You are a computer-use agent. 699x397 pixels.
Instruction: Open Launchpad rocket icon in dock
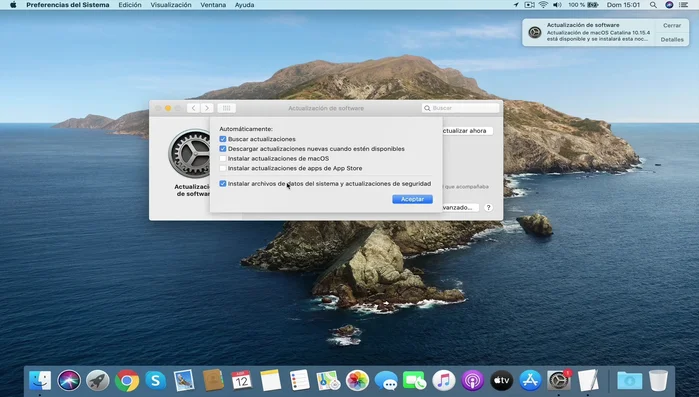pyautogui.click(x=98, y=381)
